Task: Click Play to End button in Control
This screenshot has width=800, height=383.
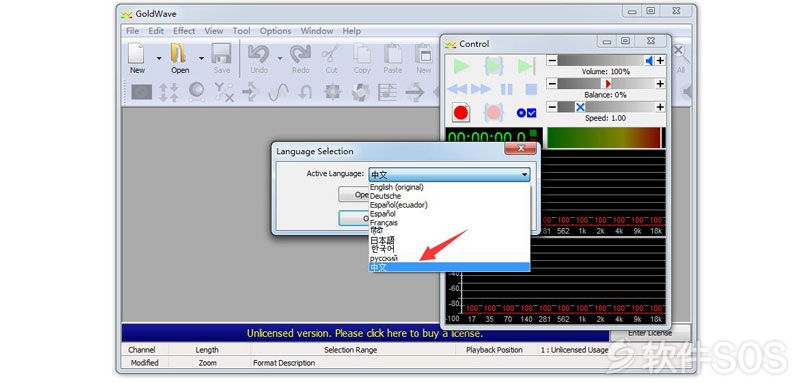Action: [x=526, y=66]
